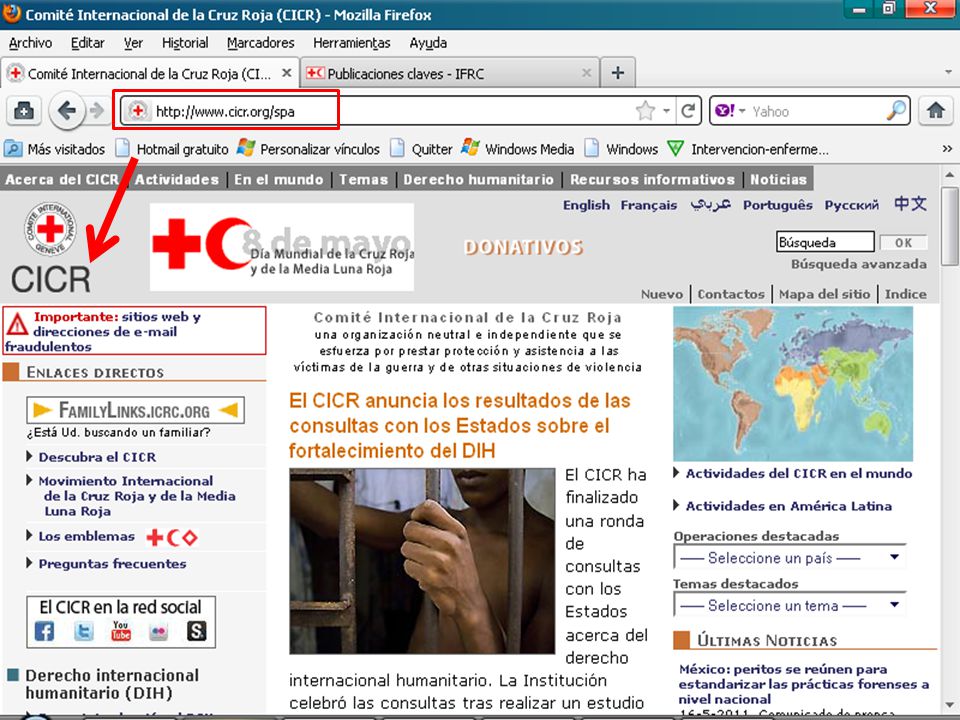Close the Publicaciones claves - IFRC tab
This screenshot has height=720, width=960.
tap(586, 73)
